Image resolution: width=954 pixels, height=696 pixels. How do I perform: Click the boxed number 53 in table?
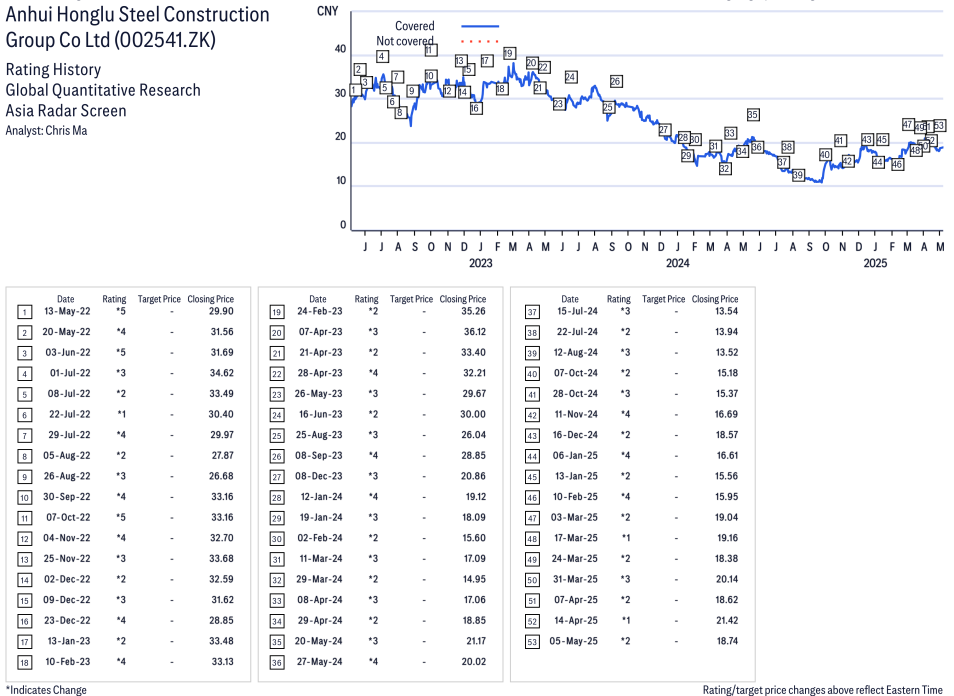532,642
